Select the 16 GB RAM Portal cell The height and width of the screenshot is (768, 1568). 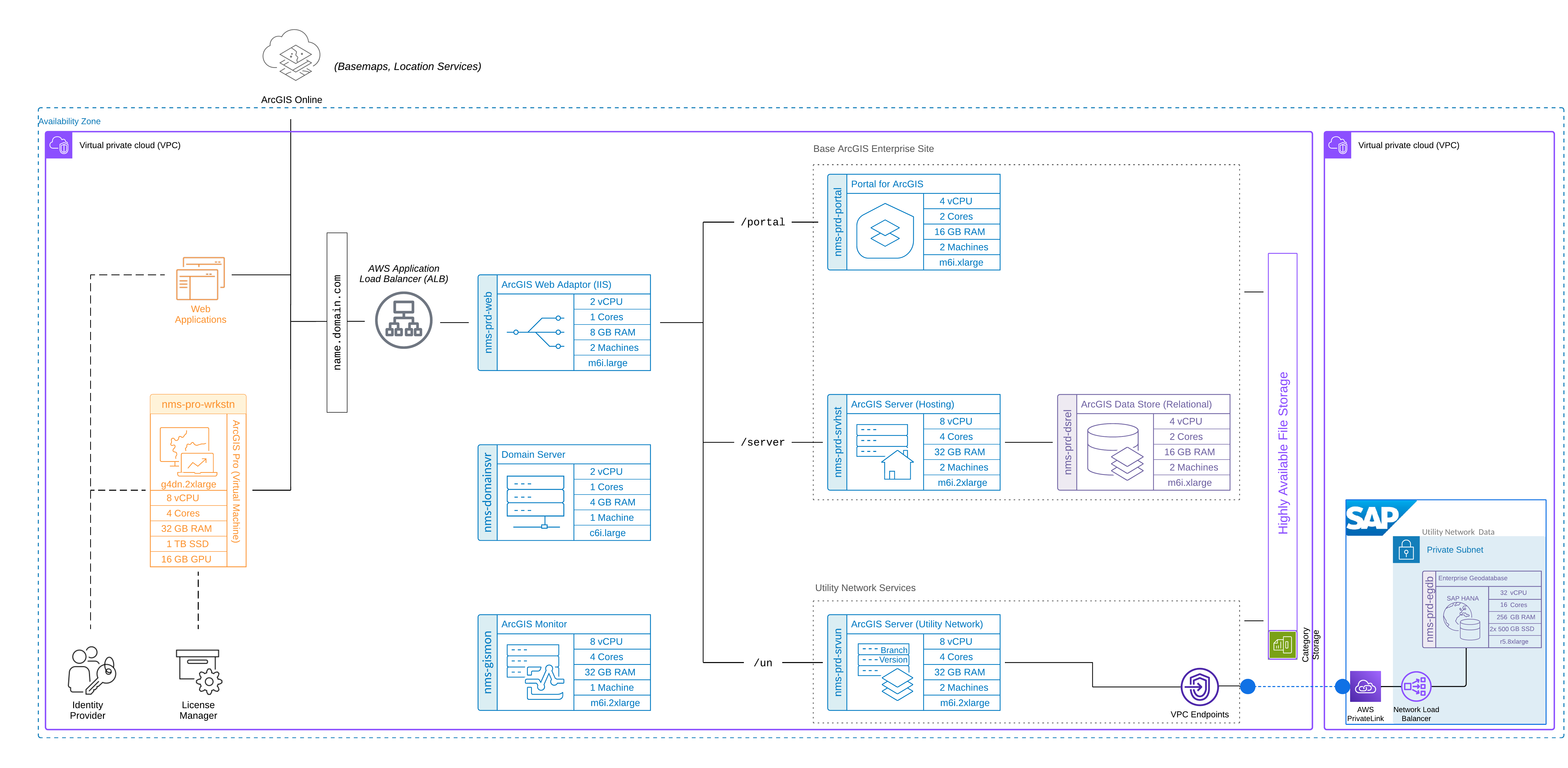[962, 232]
